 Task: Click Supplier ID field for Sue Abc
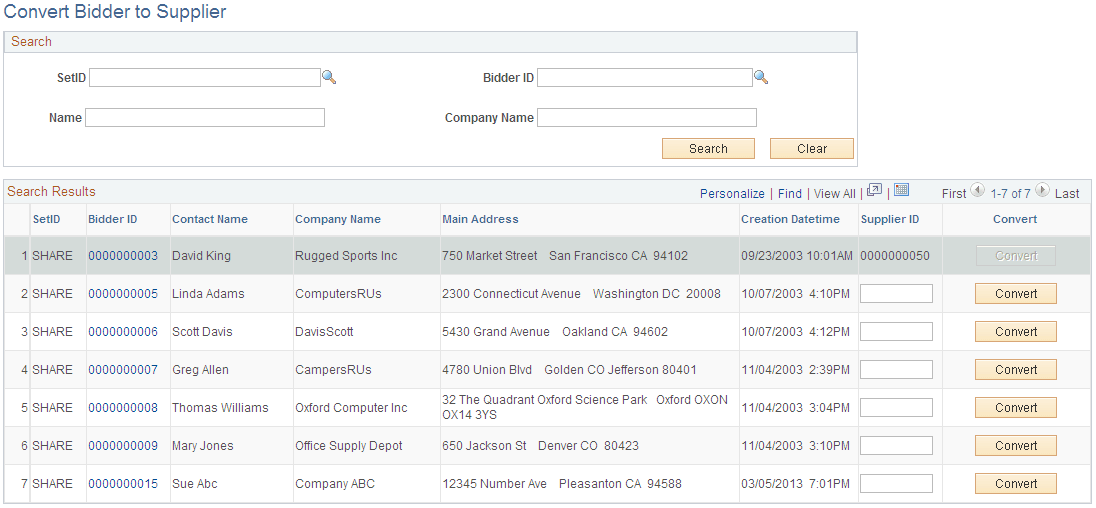tap(896, 483)
